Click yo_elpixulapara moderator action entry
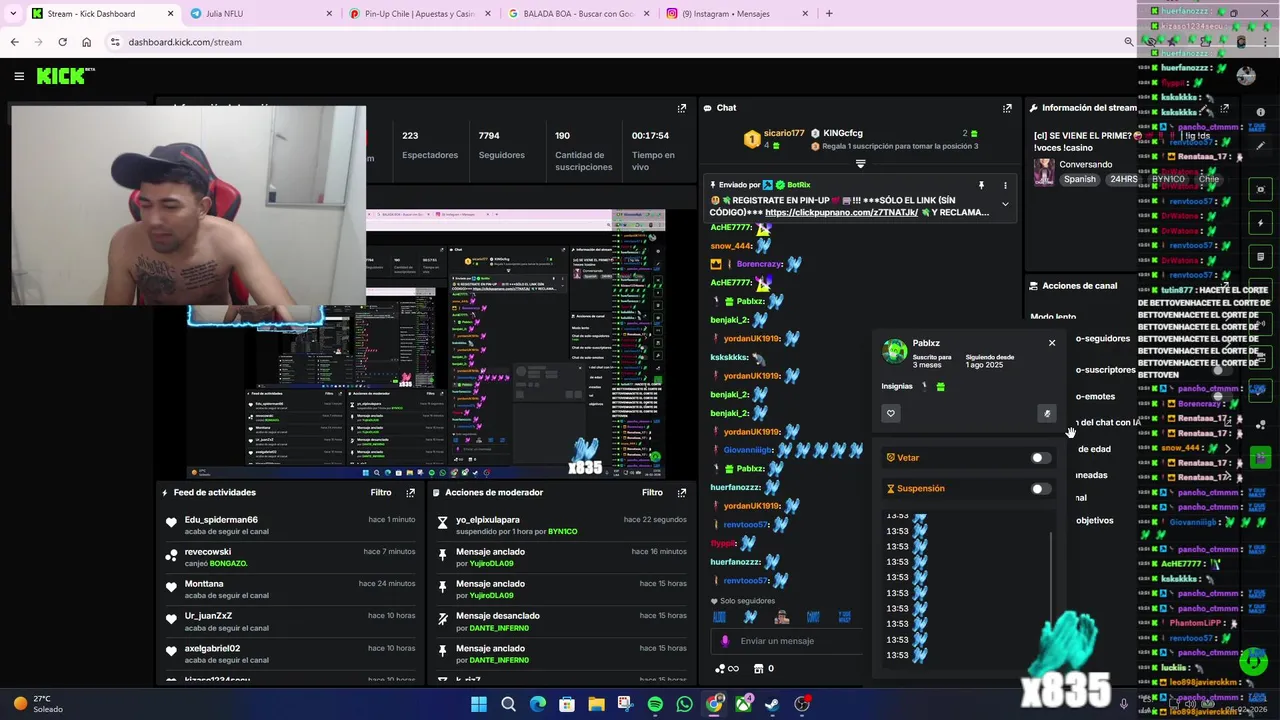The image size is (1280, 720). click(x=562, y=525)
